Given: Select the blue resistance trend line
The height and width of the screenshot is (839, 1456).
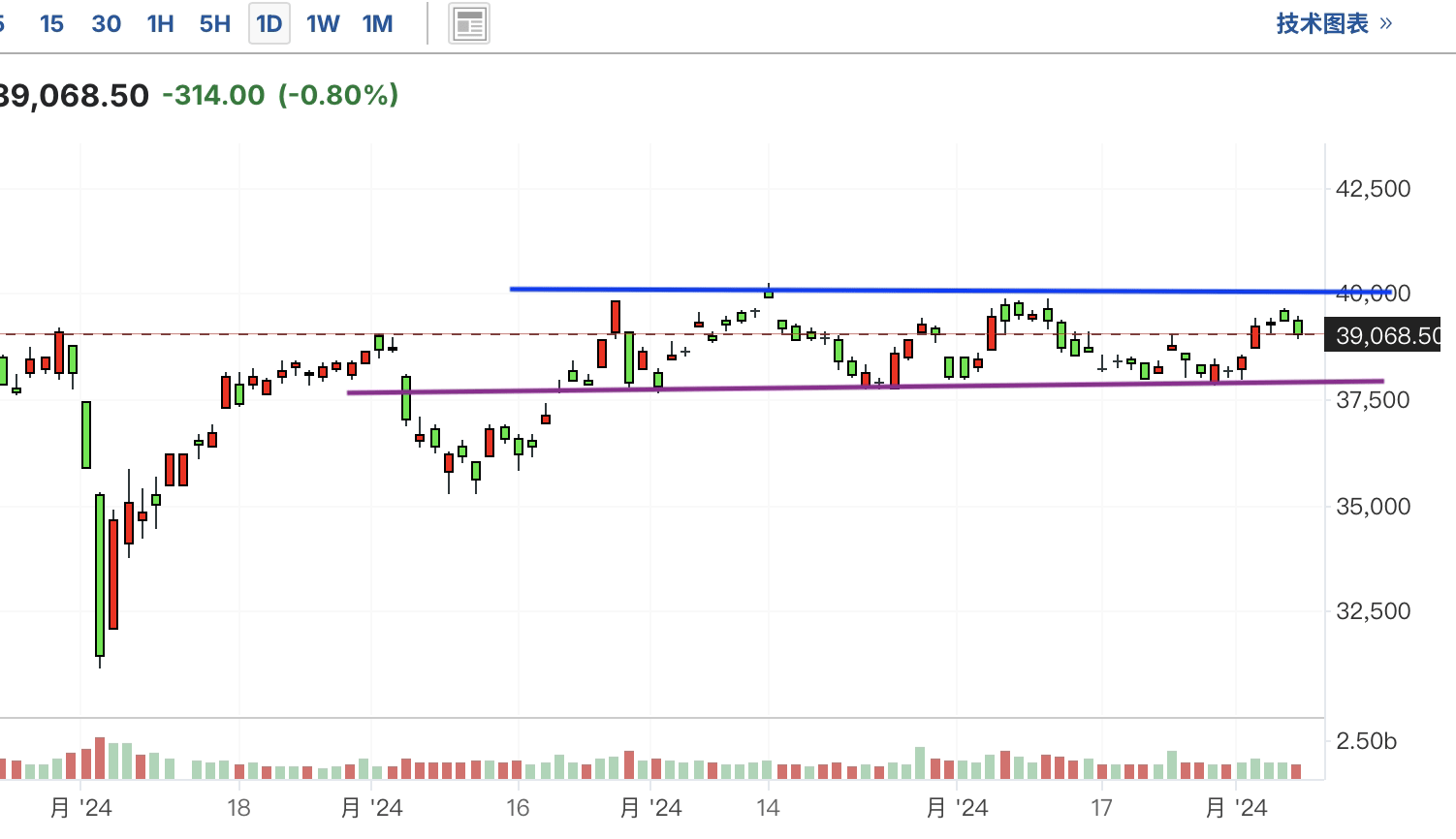Looking at the screenshot, I should point(950,290).
